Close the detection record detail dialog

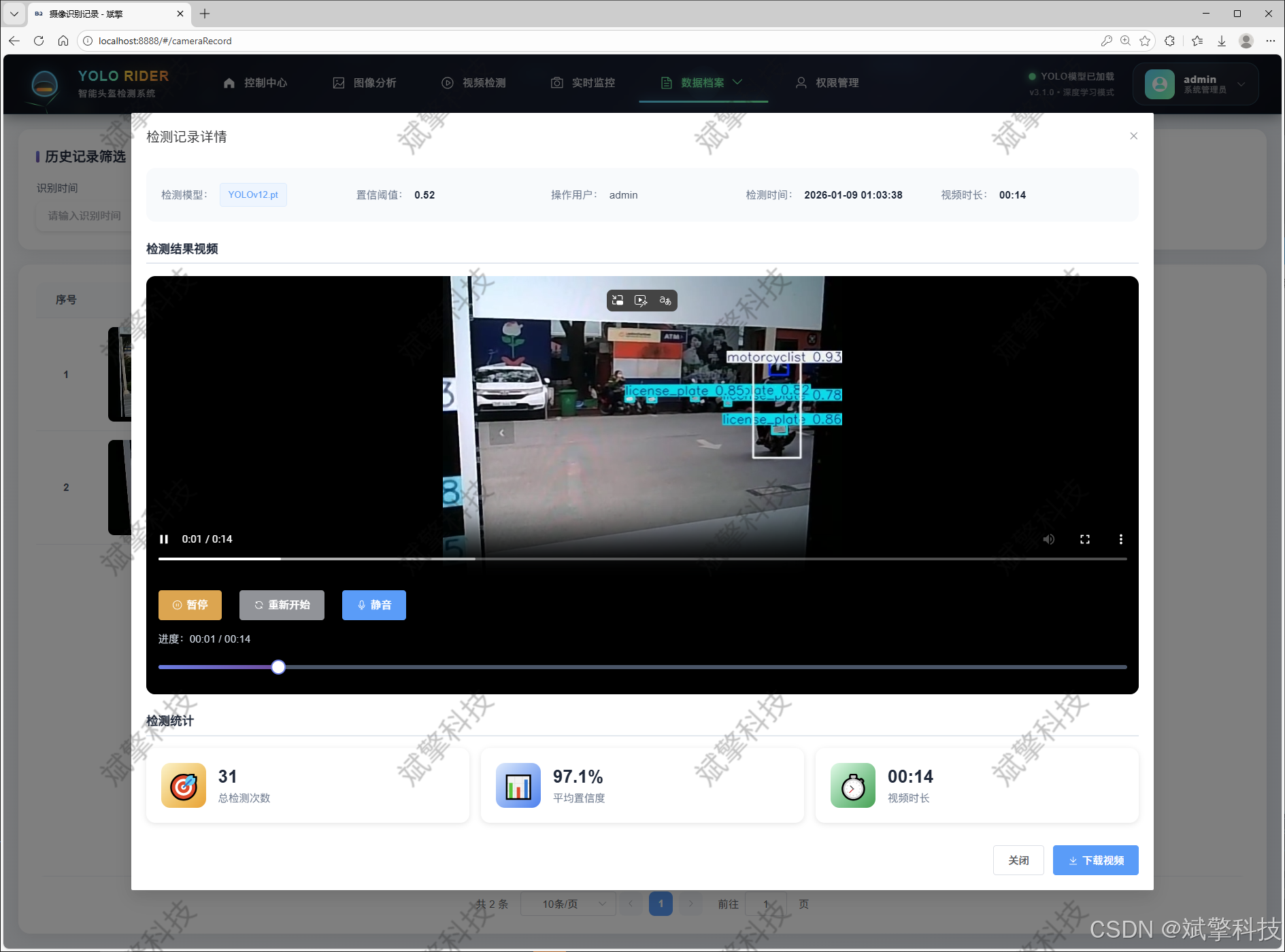pos(1133,136)
